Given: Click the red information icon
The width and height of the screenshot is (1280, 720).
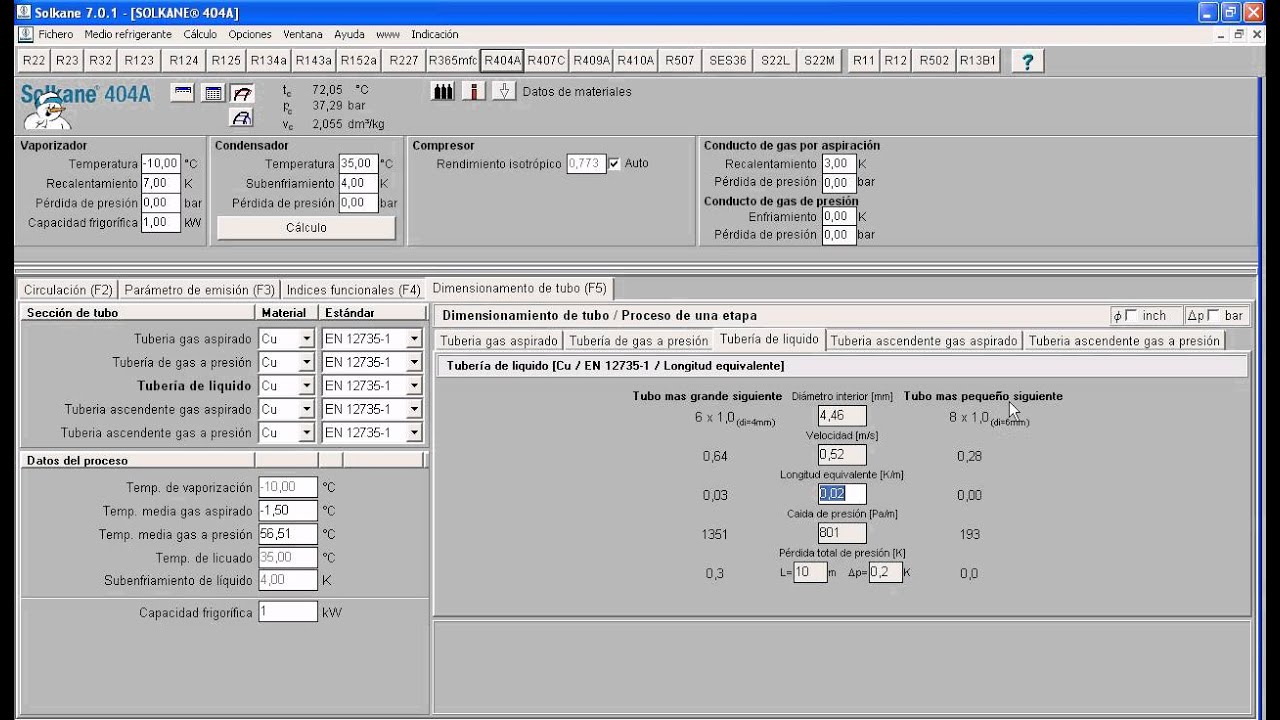Looking at the screenshot, I should pyautogui.click(x=473, y=91).
